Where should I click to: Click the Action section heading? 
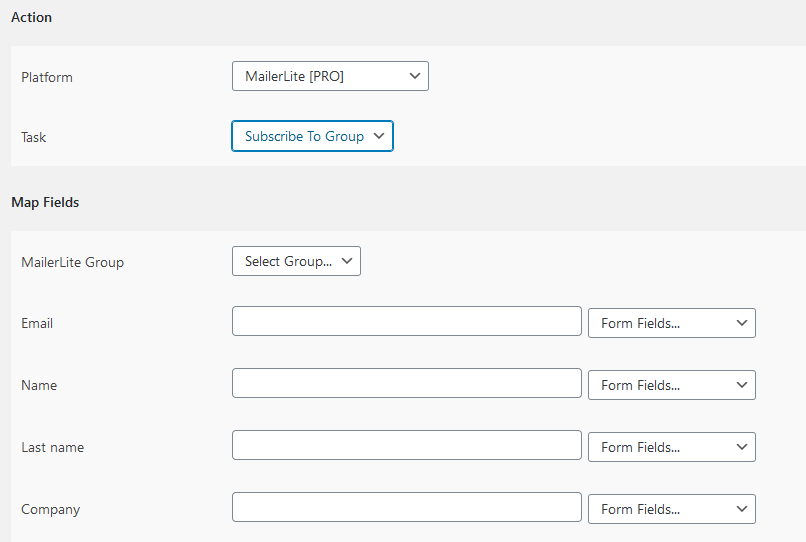point(31,17)
